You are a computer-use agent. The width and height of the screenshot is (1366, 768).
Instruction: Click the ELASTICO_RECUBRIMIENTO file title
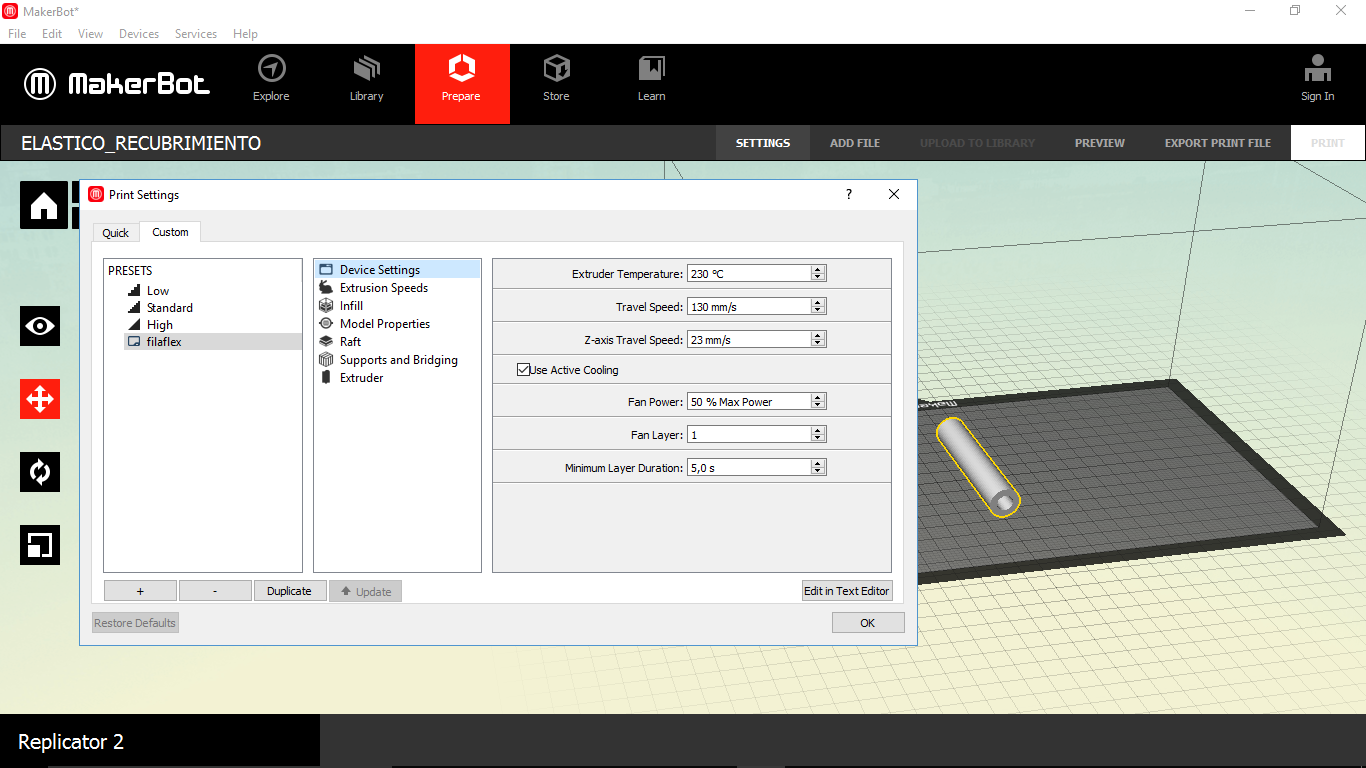click(x=141, y=143)
